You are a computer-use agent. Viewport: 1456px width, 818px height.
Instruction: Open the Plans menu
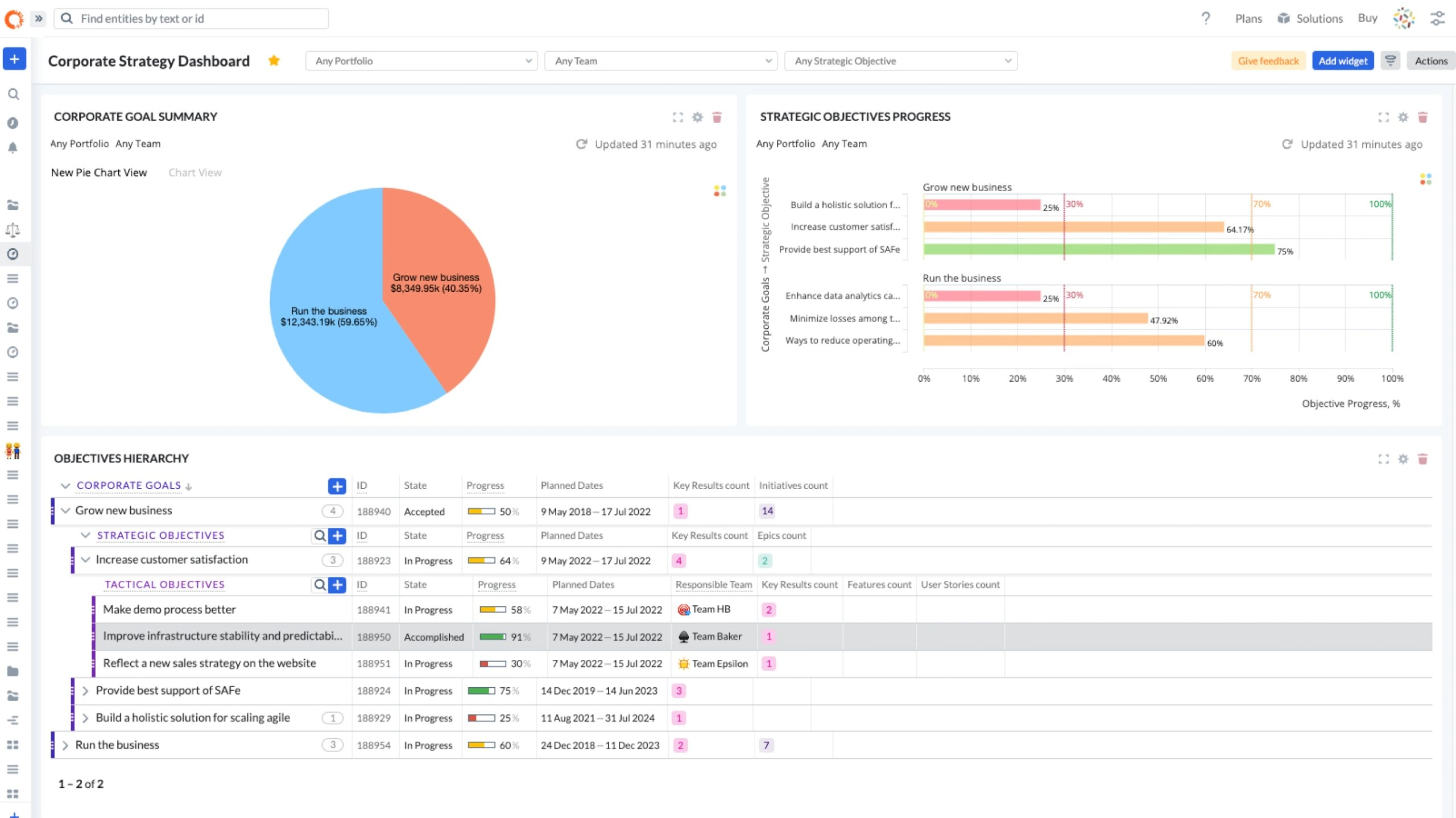coord(1248,18)
